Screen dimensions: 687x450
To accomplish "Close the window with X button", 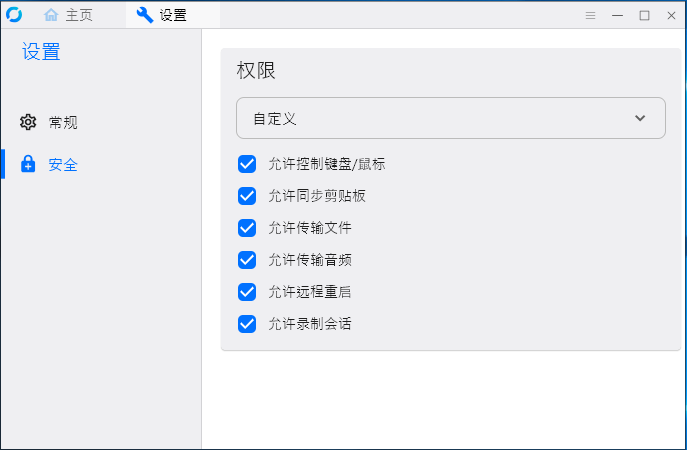I will coord(670,15).
